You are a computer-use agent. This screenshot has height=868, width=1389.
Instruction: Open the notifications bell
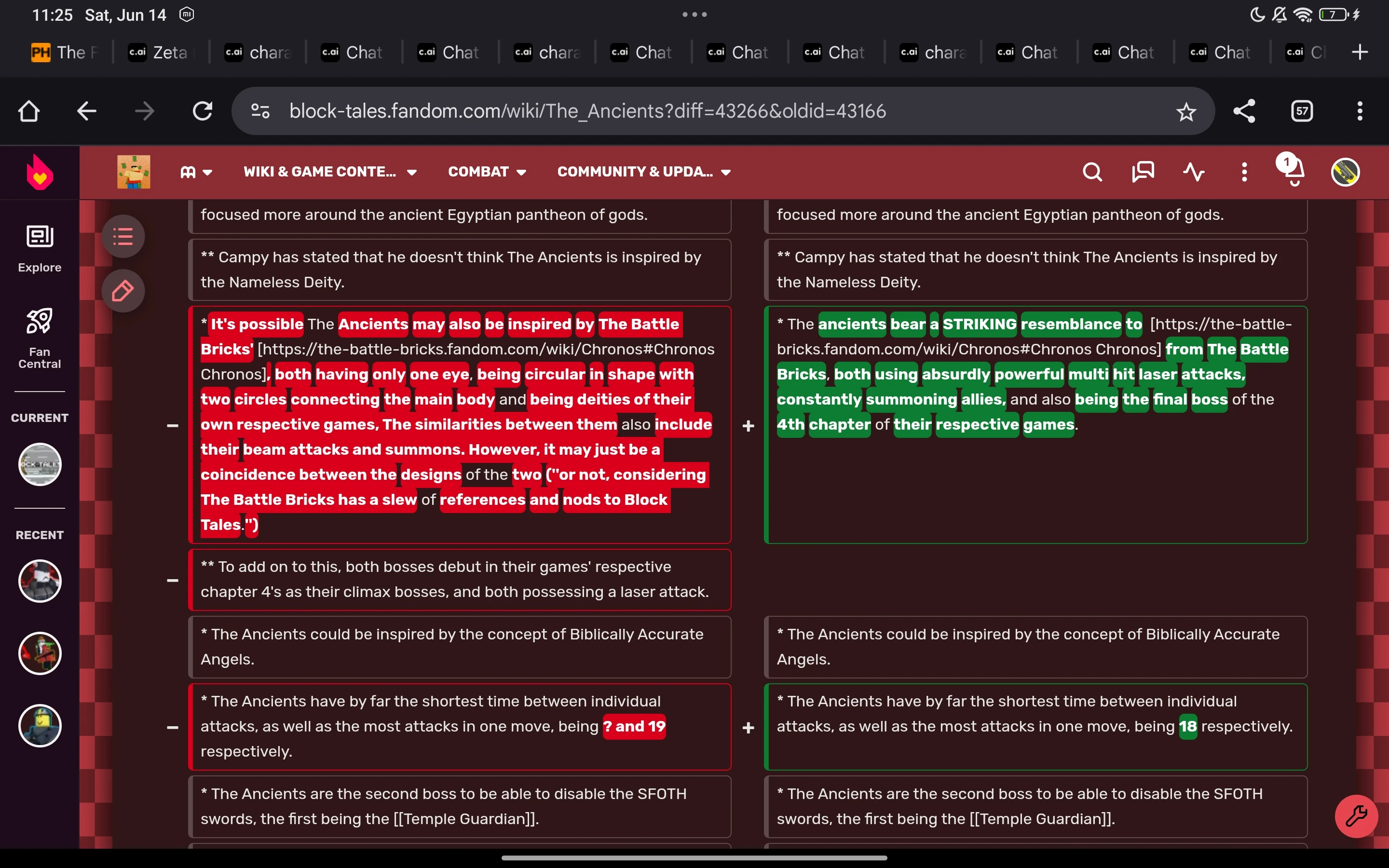click(x=1294, y=171)
